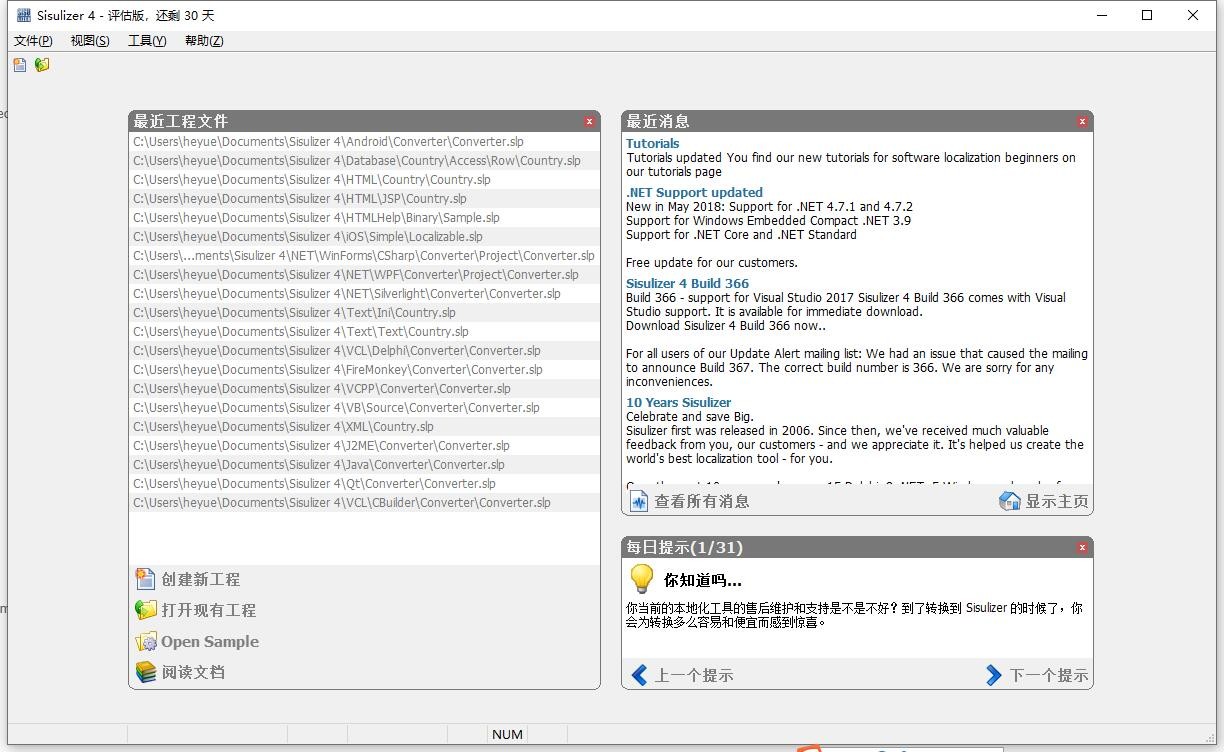1224x752 pixels.
Task: Click the open project toolbar icon
Action: pos(42,65)
